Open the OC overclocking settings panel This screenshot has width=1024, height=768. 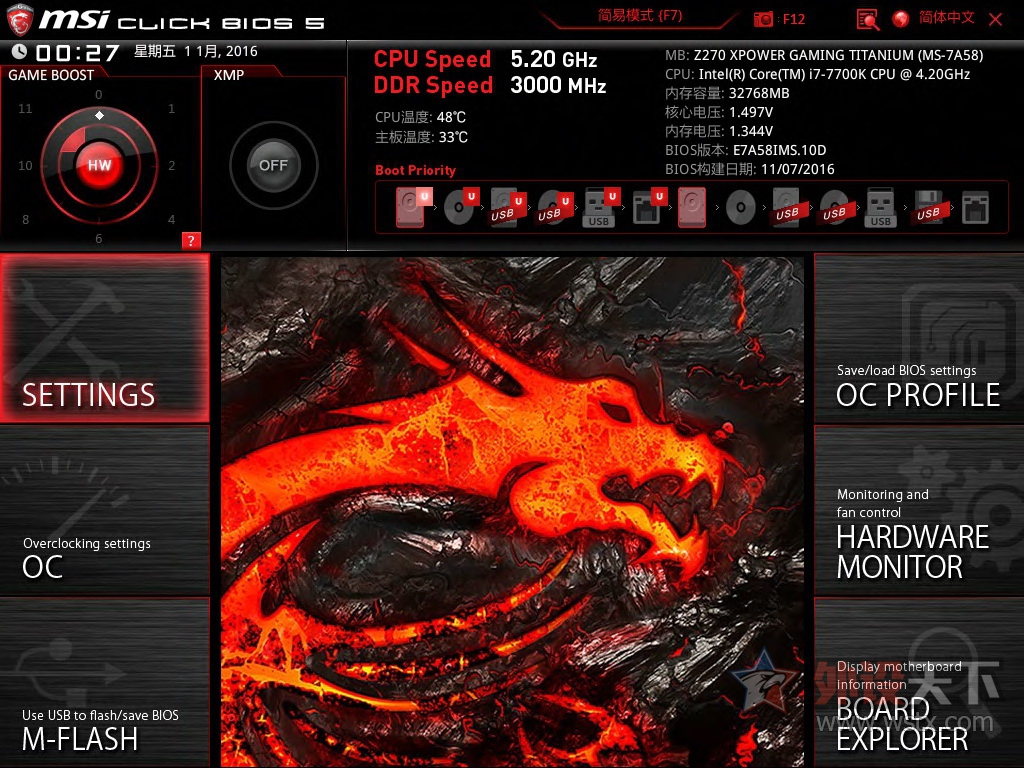(x=105, y=511)
